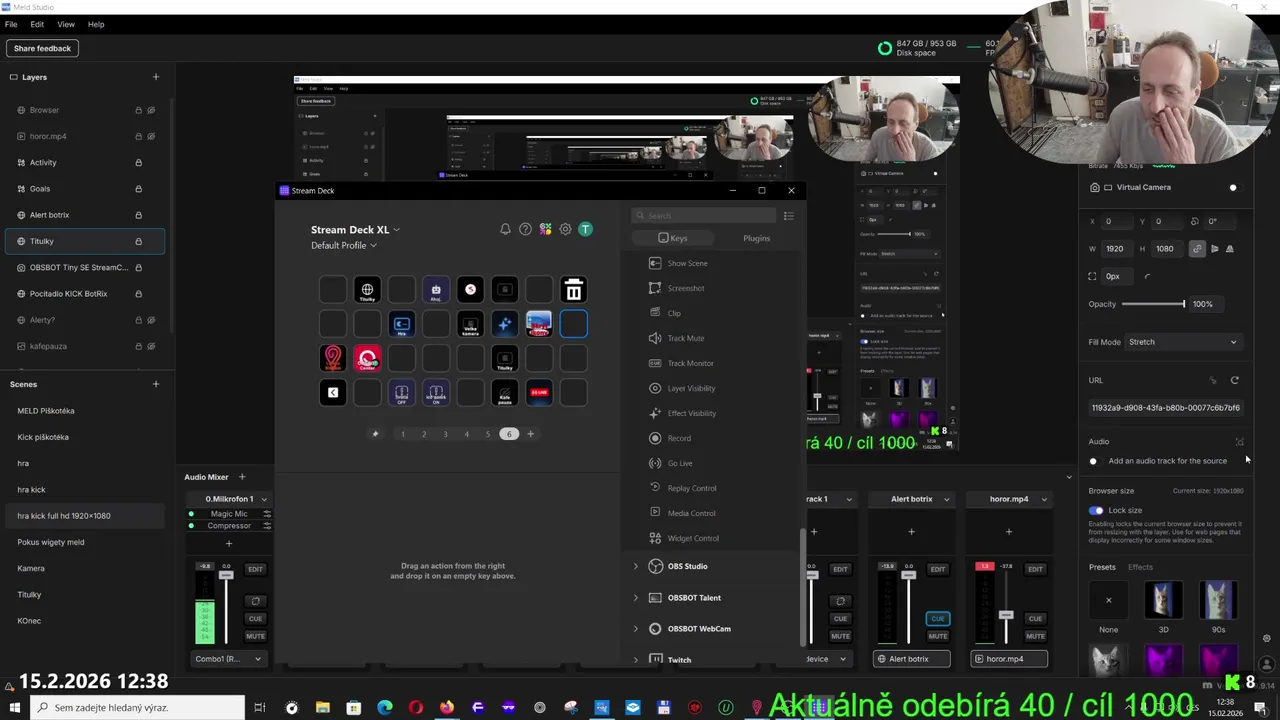The width and height of the screenshot is (1280, 720).
Task: Open Stream Deck help icon
Action: (x=525, y=229)
